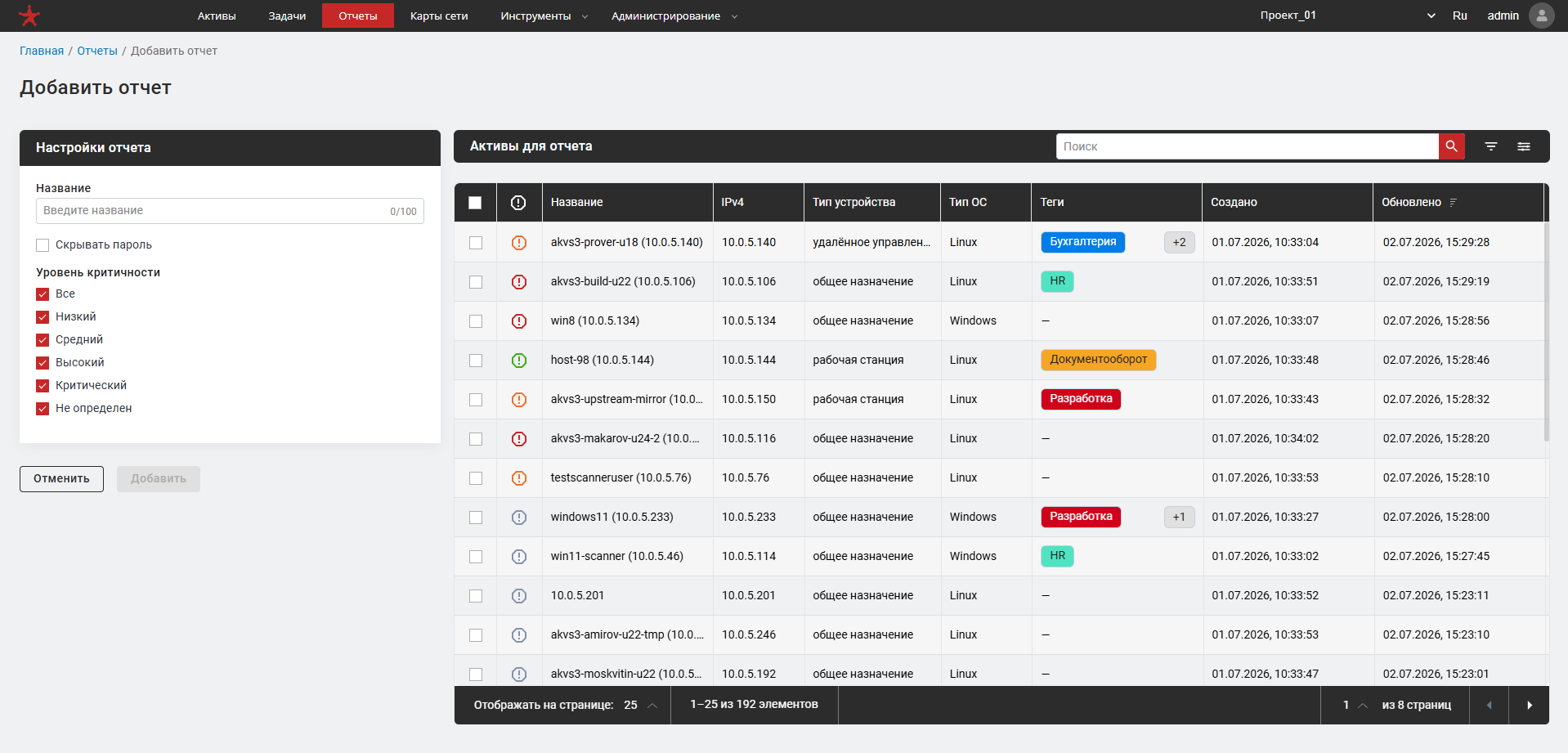This screenshot has height=753, width=1568.
Task: Open column settings icon in assets panel
Action: [1524, 146]
